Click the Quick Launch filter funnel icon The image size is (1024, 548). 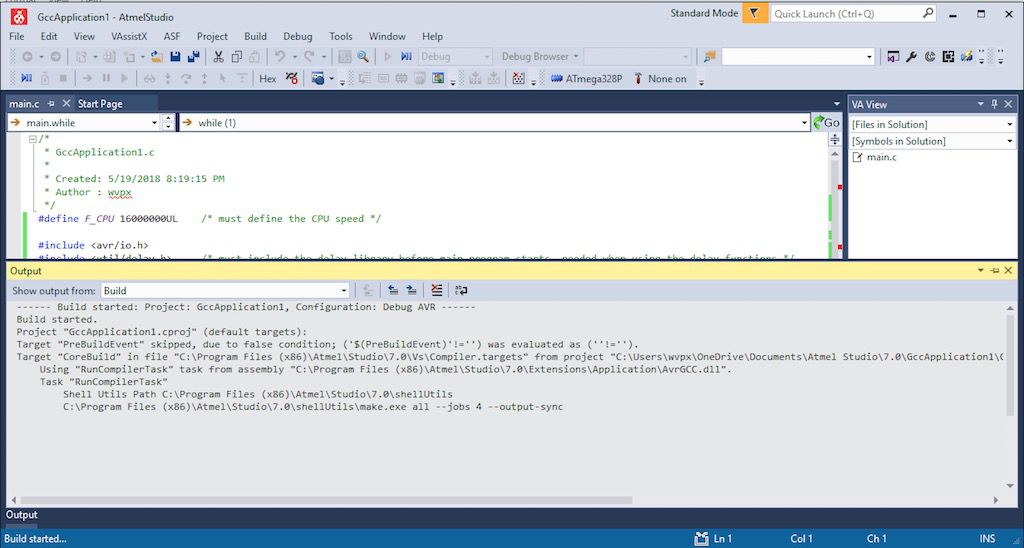754,13
